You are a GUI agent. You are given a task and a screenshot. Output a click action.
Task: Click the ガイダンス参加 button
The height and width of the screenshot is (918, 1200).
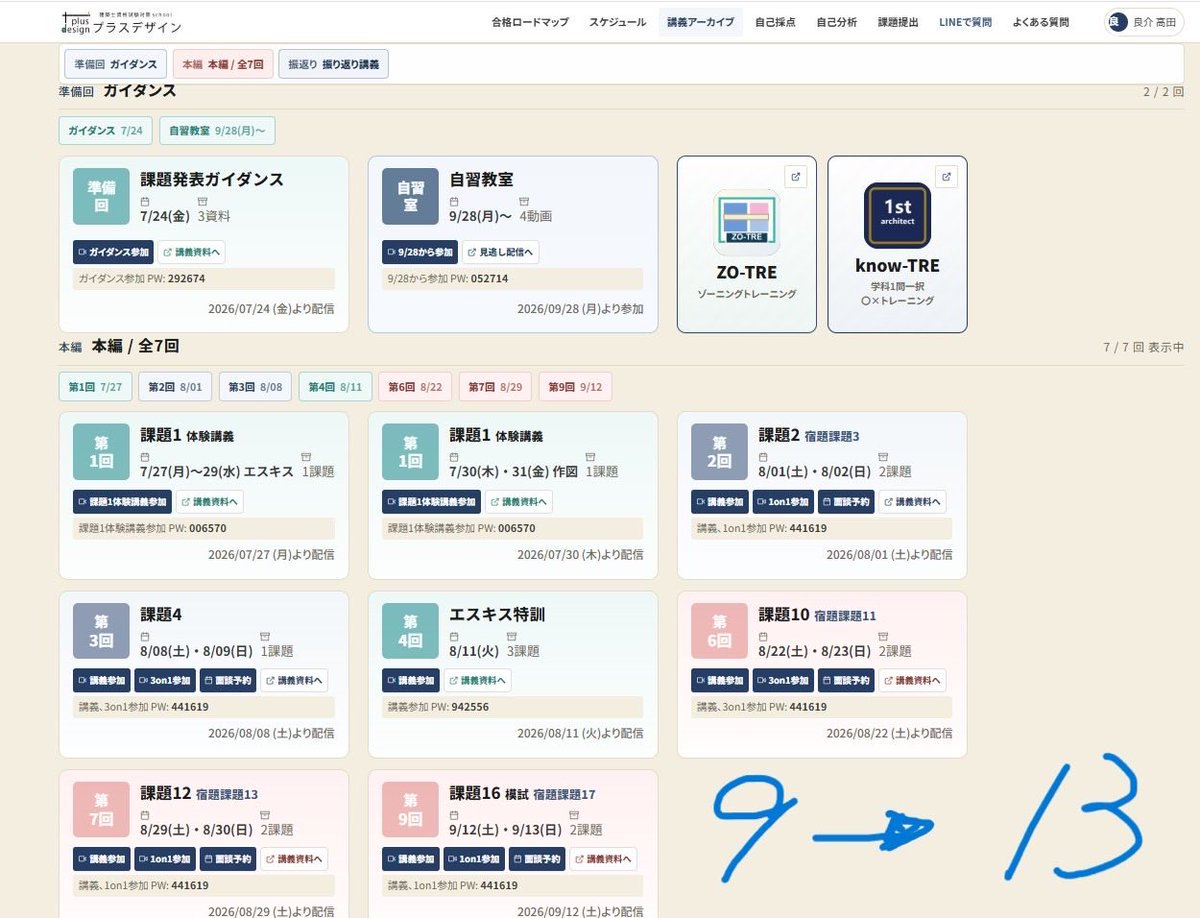click(113, 252)
